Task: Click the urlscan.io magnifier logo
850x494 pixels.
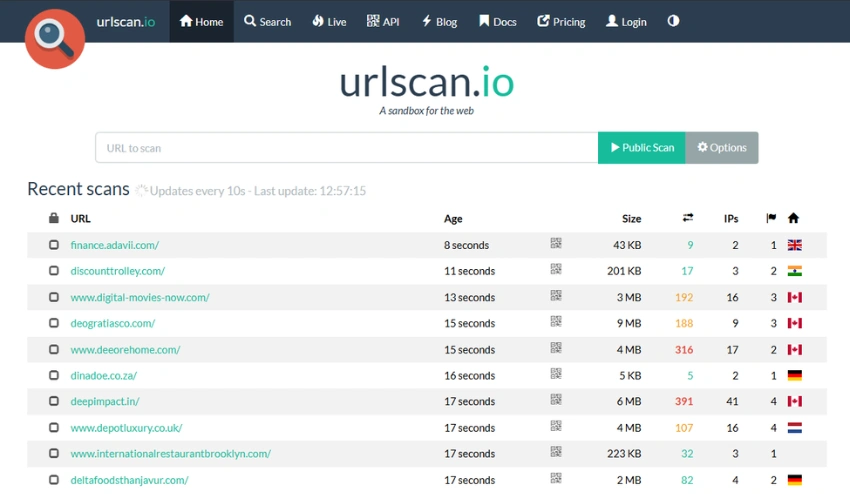Action: pyautogui.click(x=55, y=39)
